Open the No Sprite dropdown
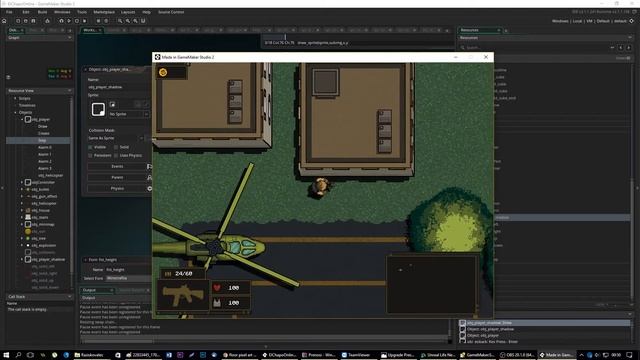 129,114
